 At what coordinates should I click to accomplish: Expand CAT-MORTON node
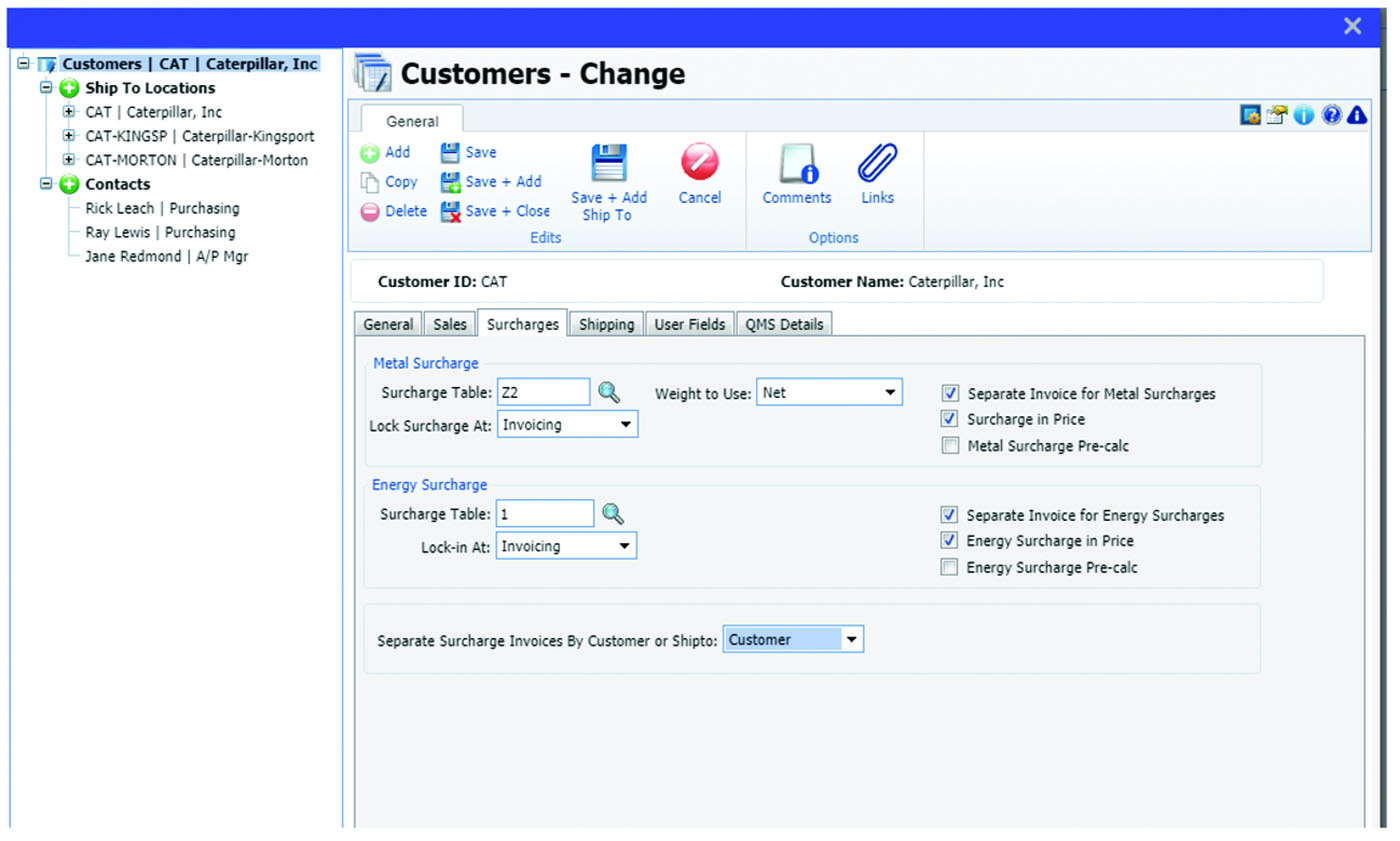(x=68, y=160)
